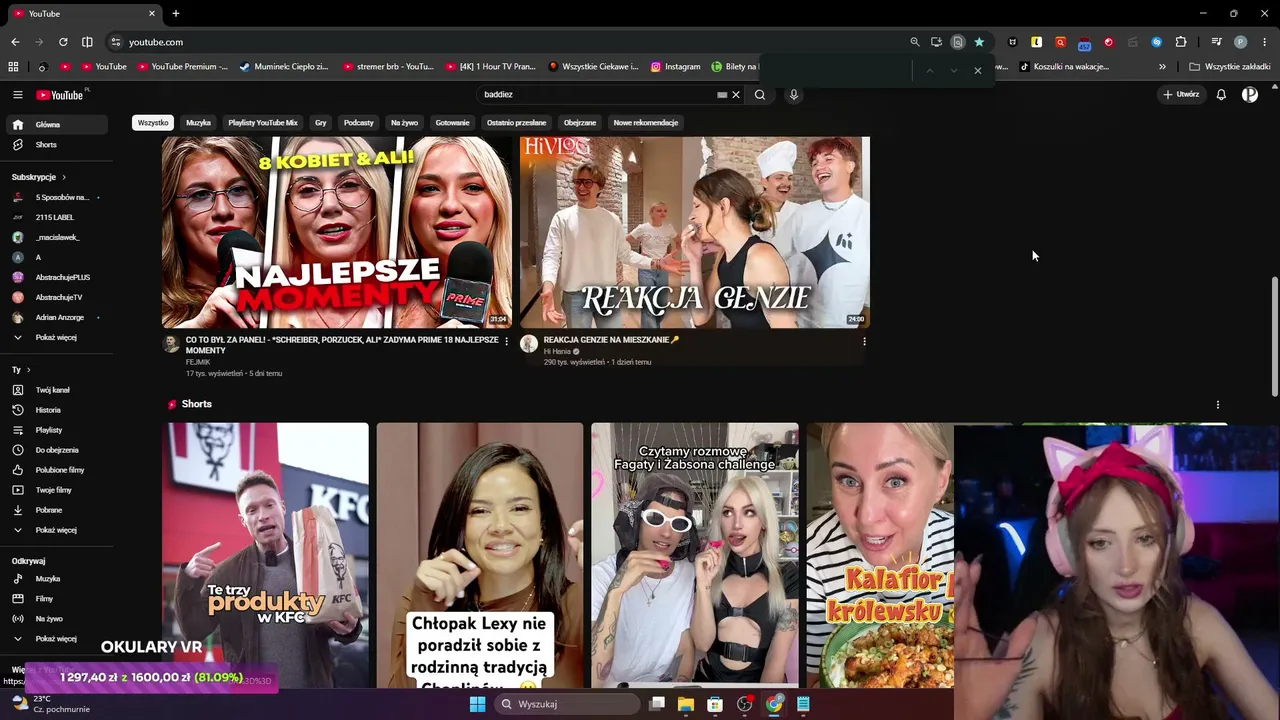Open Filmy under Odkrywaj
Screen dimensions: 1280x720
[55, 599]
